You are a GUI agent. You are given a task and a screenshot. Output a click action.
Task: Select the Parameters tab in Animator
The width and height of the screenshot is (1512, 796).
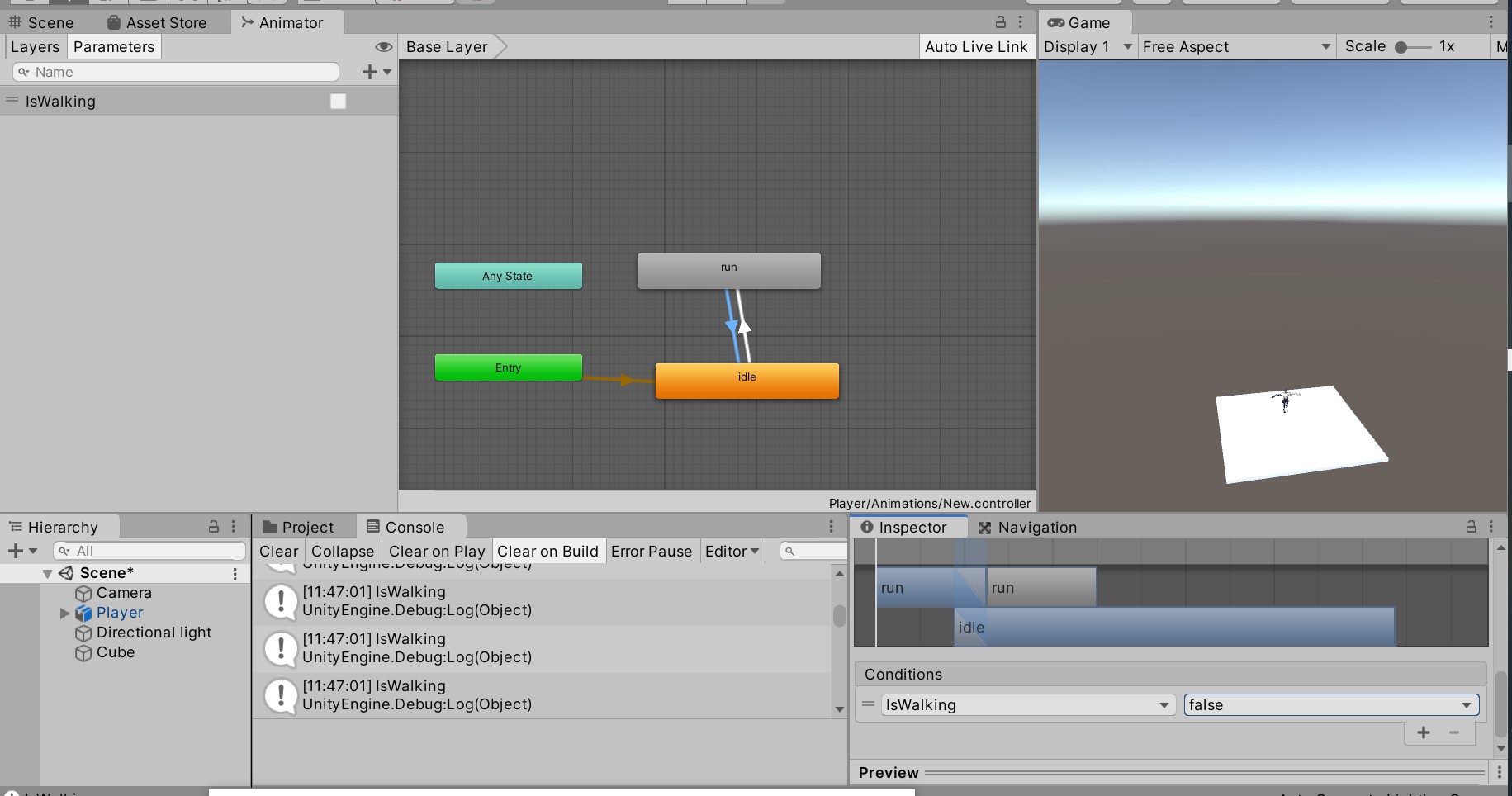(114, 47)
